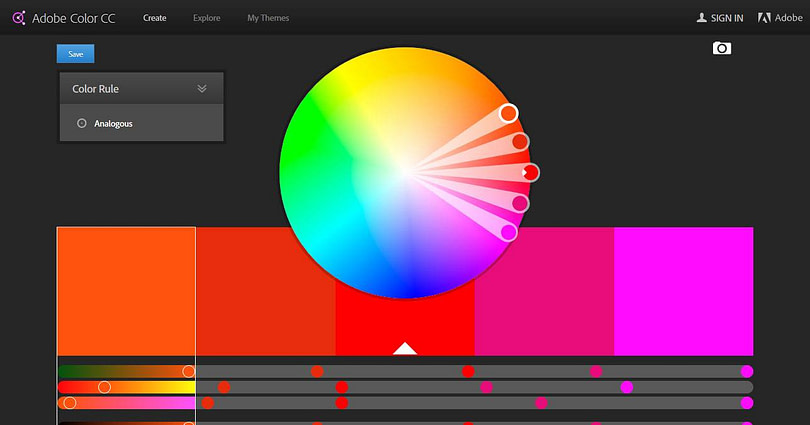Click the sign-in user icon
This screenshot has height=425, width=810.
[702, 18]
